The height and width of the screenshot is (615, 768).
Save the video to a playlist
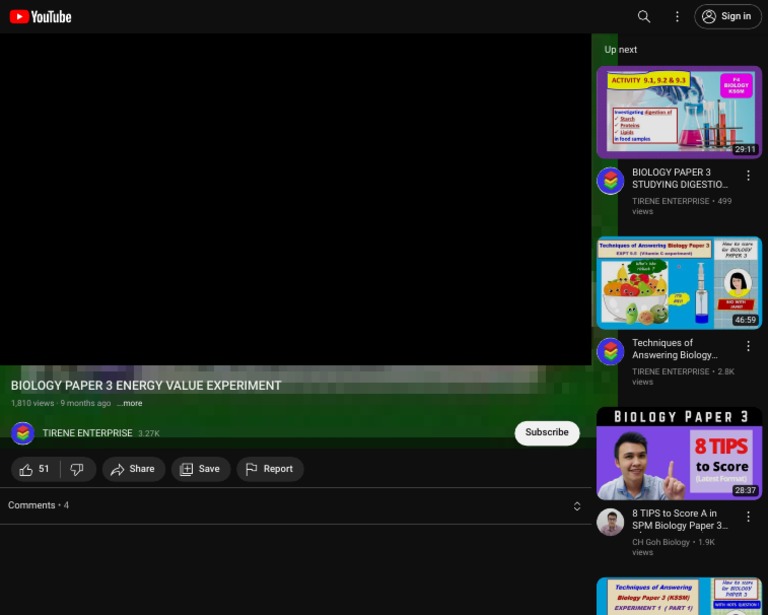(200, 469)
